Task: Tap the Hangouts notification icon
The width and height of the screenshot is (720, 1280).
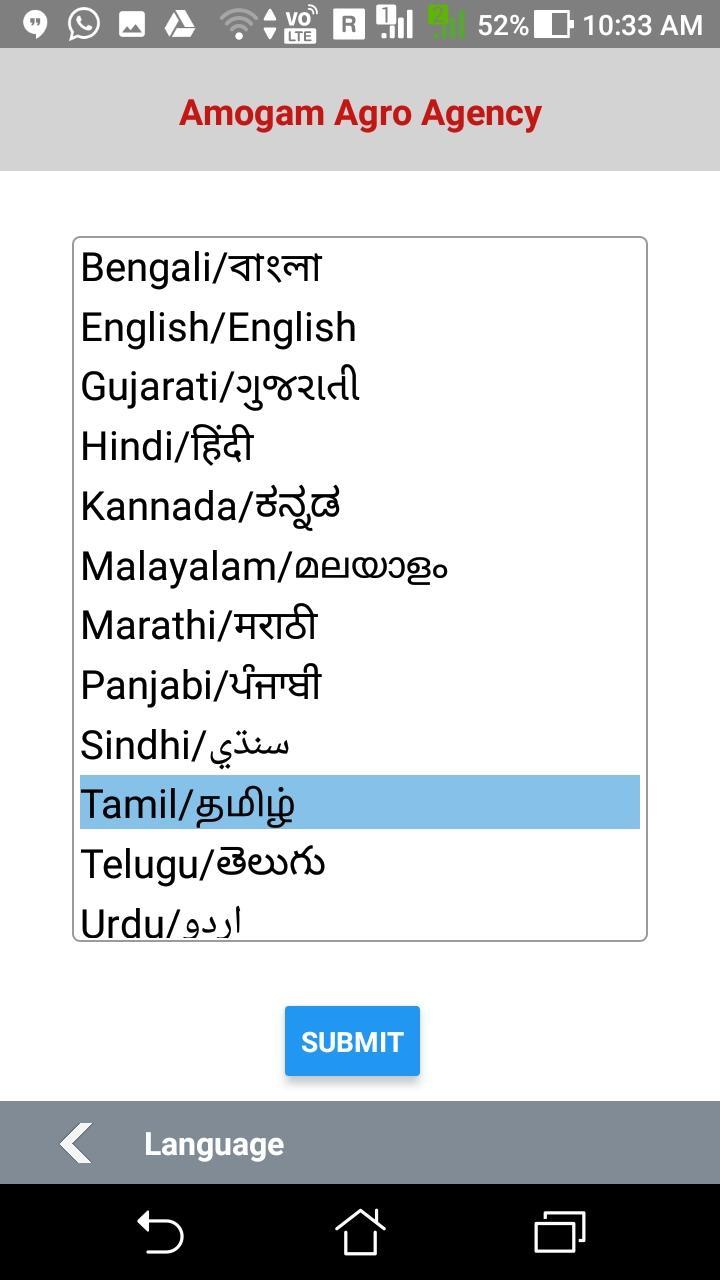Action: (x=36, y=24)
